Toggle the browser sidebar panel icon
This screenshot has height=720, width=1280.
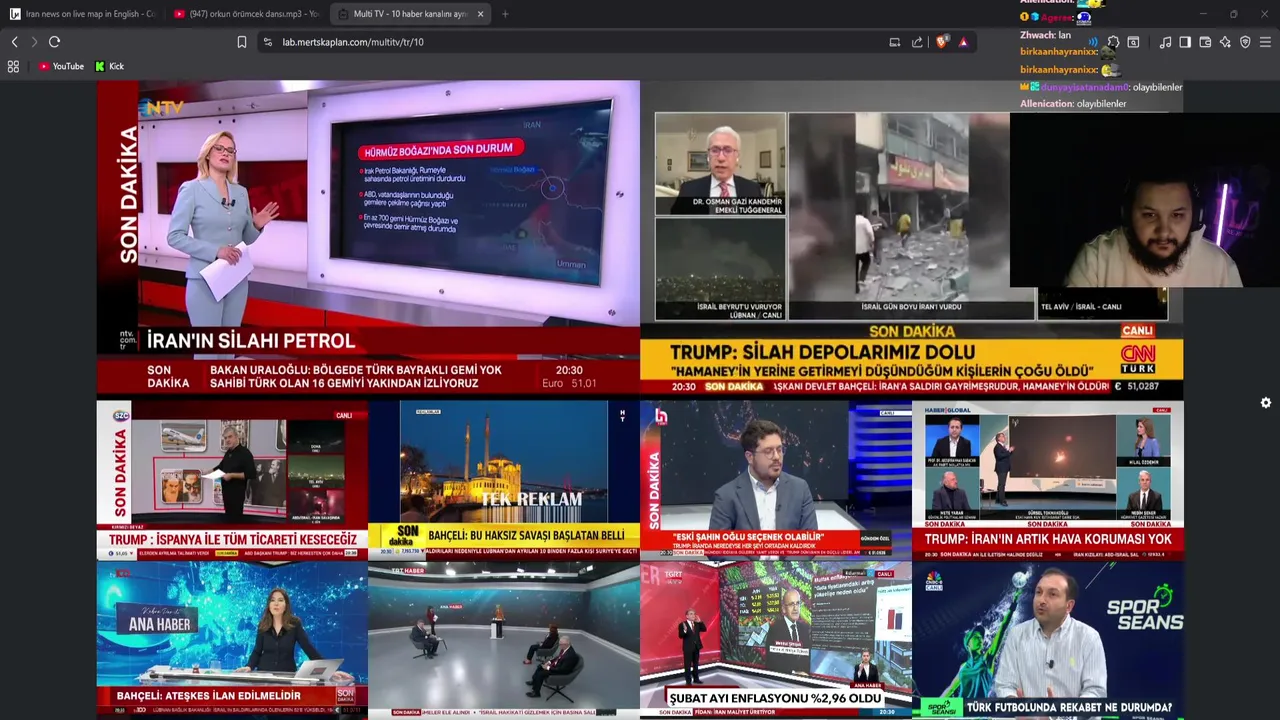[x=1185, y=42]
